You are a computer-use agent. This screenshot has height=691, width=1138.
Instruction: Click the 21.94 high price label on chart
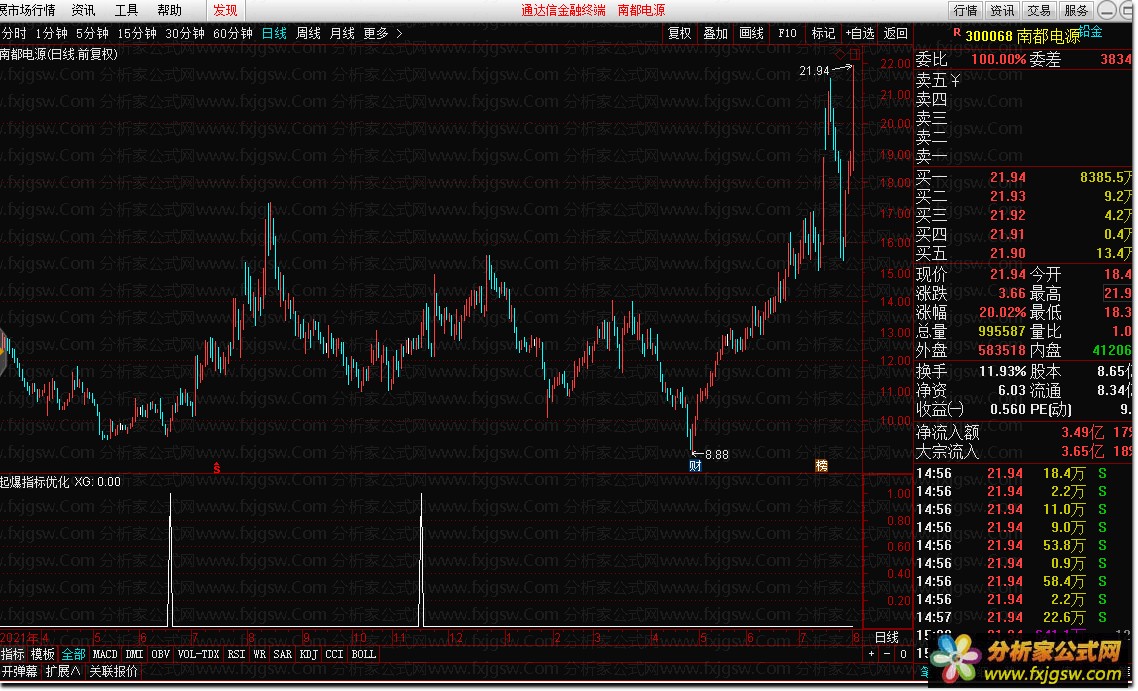coord(814,70)
